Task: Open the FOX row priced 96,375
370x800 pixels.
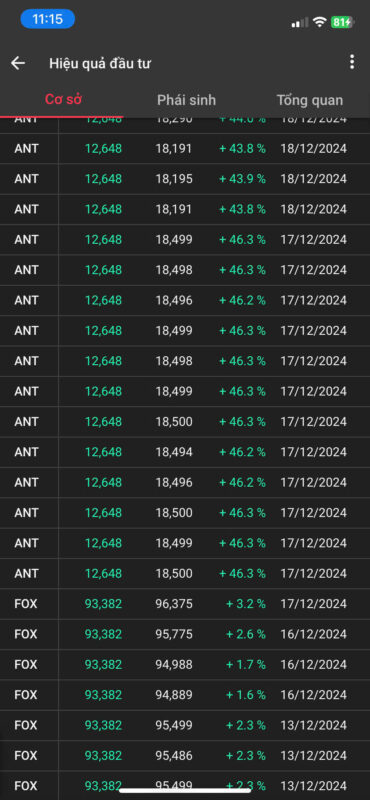Action: pyautogui.click(x=185, y=604)
